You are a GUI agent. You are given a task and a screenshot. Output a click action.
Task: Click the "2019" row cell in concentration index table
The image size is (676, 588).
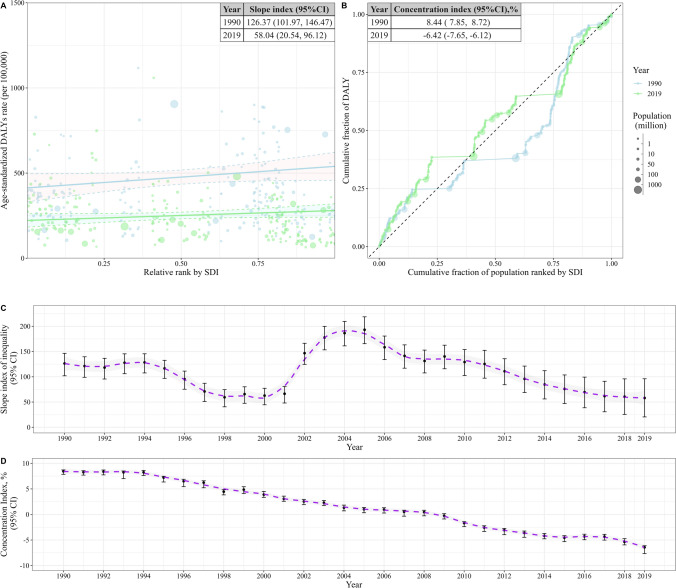click(379, 35)
